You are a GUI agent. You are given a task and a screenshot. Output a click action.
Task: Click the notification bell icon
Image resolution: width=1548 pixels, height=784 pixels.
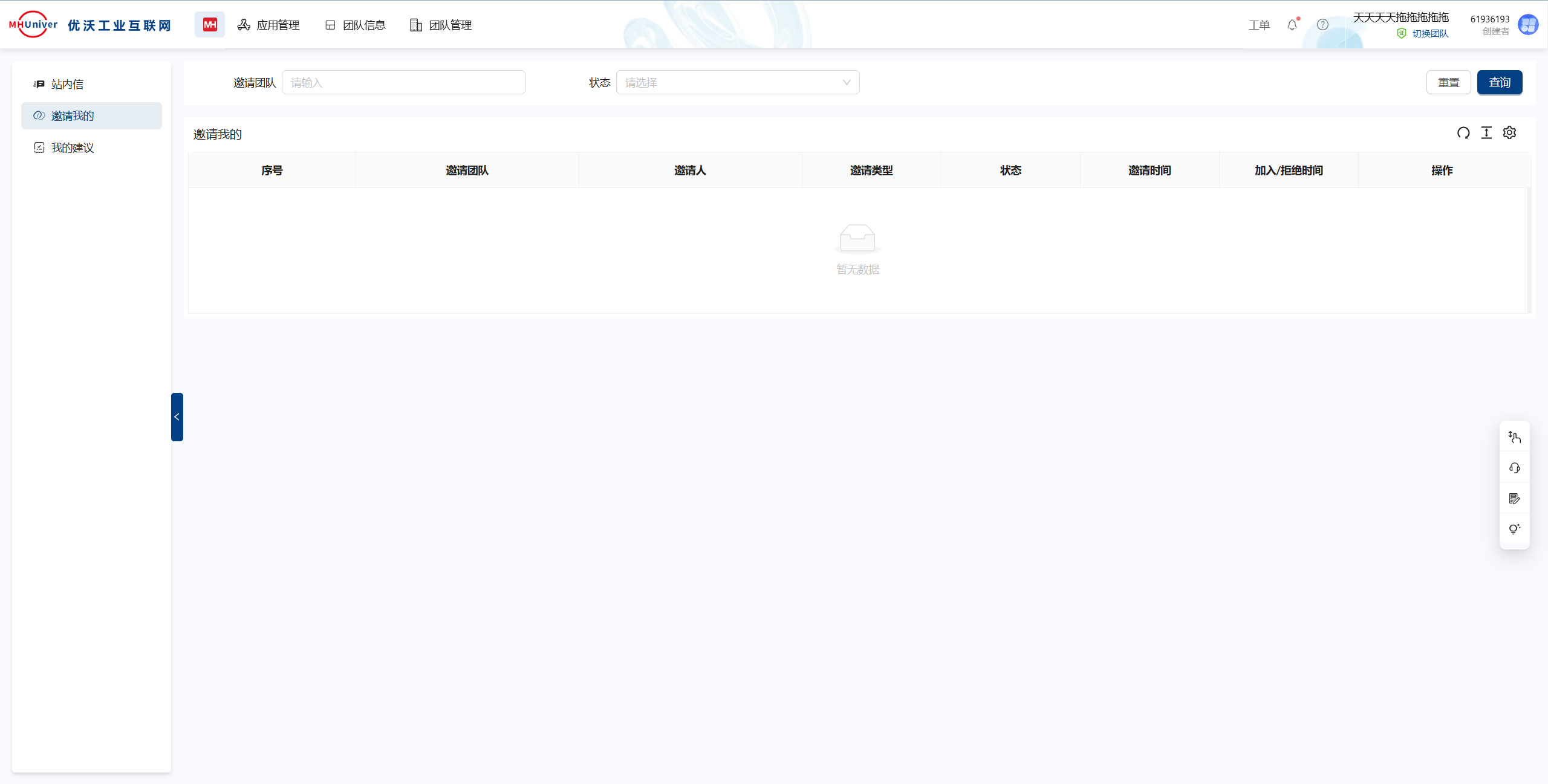1292,25
